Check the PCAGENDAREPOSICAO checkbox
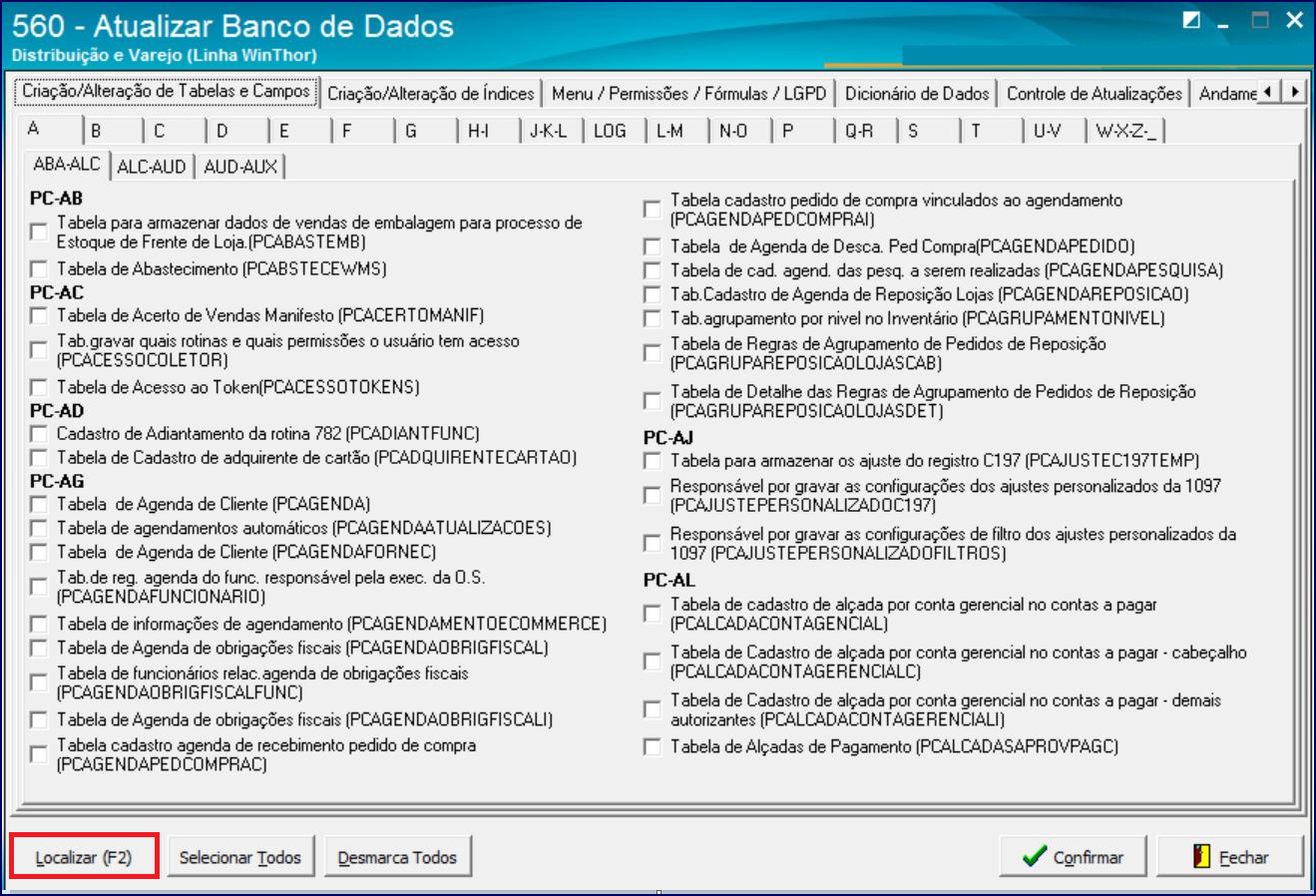1316x896 pixels. click(x=653, y=294)
